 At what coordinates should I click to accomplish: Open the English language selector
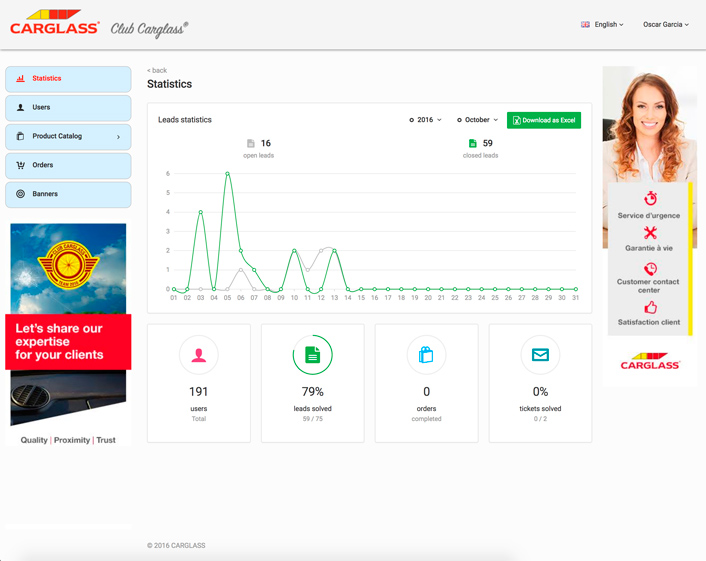point(602,24)
